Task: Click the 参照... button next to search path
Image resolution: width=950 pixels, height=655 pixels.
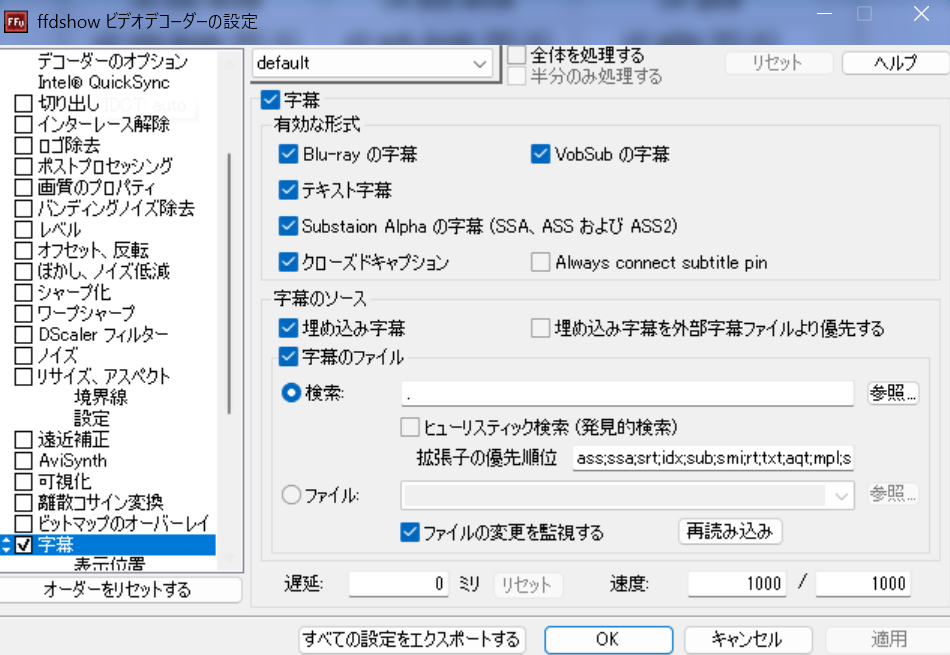Action: click(892, 393)
